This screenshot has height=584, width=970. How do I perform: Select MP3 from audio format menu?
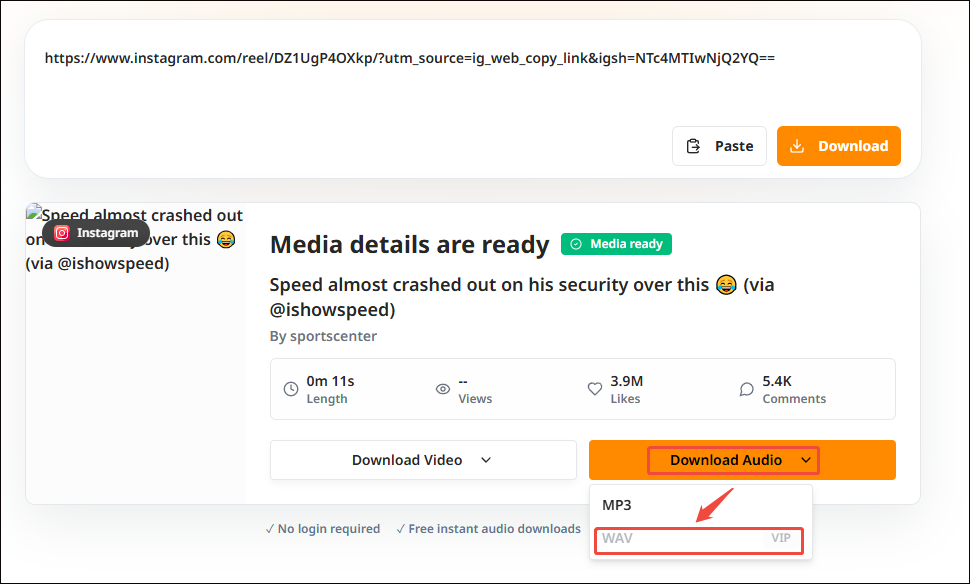click(700, 505)
